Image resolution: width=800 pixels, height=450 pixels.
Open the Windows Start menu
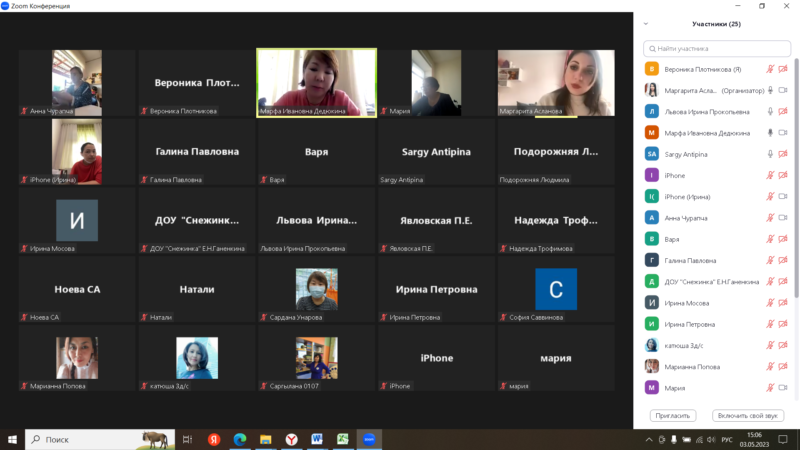tap(12, 439)
